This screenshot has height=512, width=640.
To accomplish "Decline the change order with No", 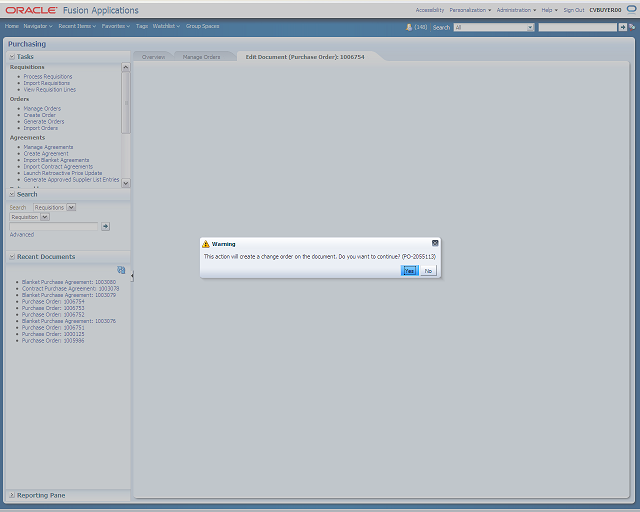I will [428, 271].
